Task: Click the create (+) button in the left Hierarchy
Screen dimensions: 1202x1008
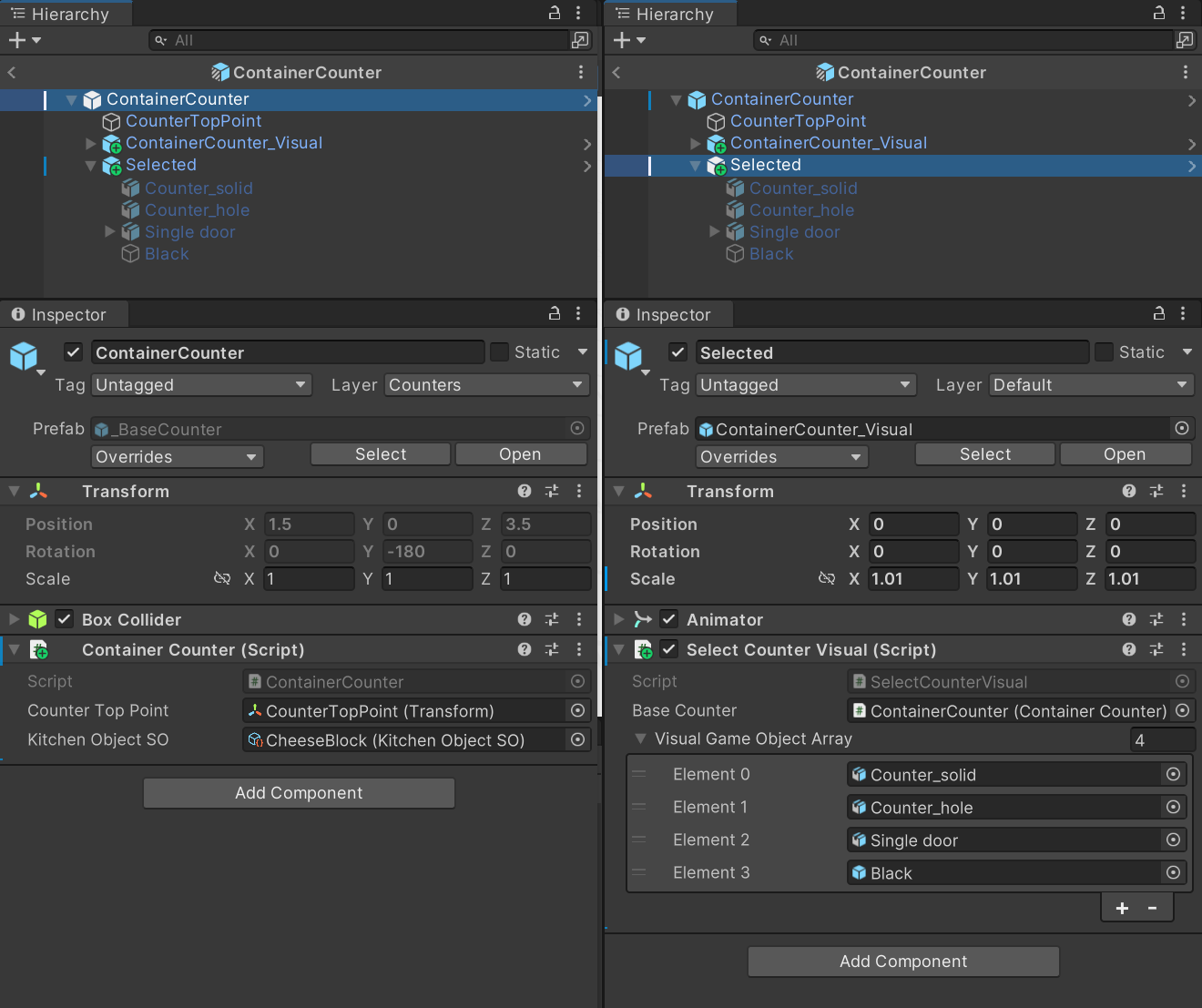Action: [x=13, y=39]
